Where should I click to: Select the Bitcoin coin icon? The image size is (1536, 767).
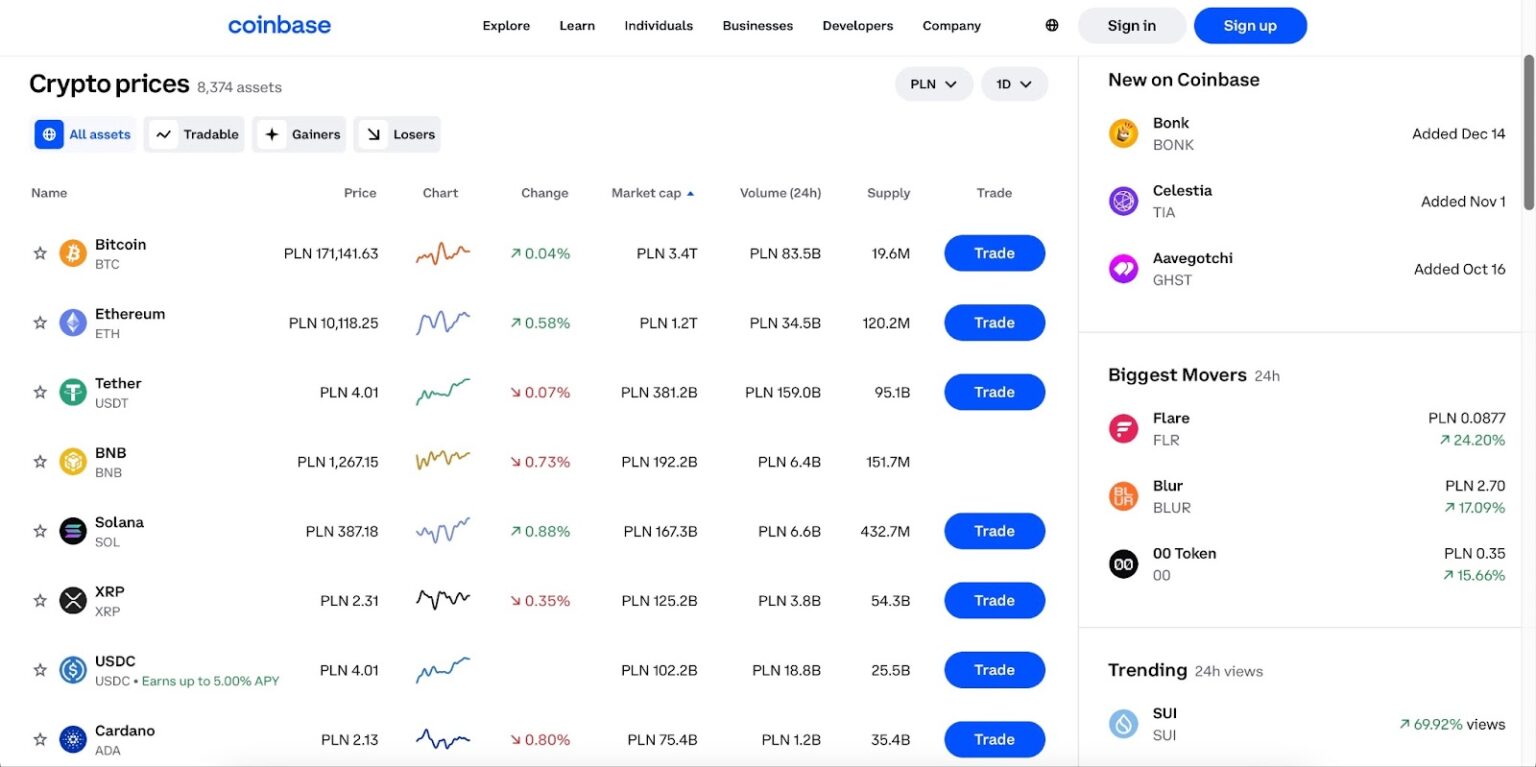(72, 253)
